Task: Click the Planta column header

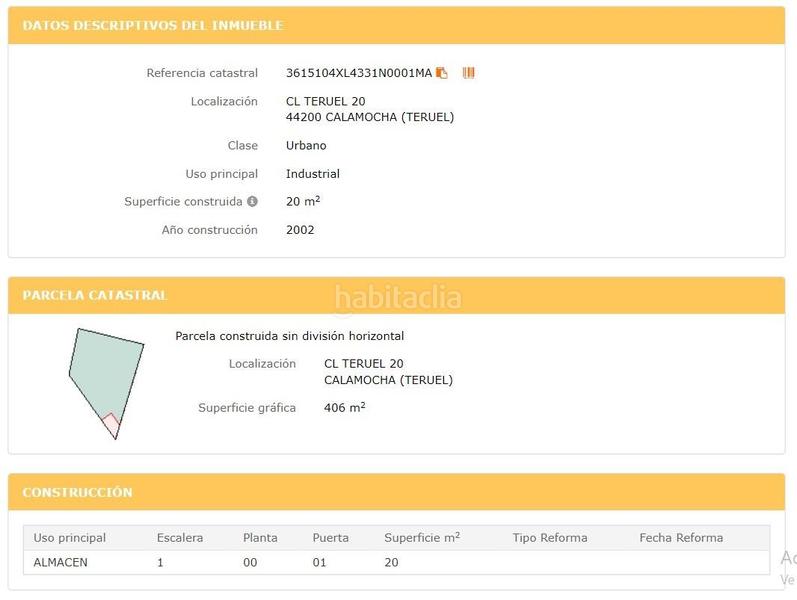Action: 260,537
